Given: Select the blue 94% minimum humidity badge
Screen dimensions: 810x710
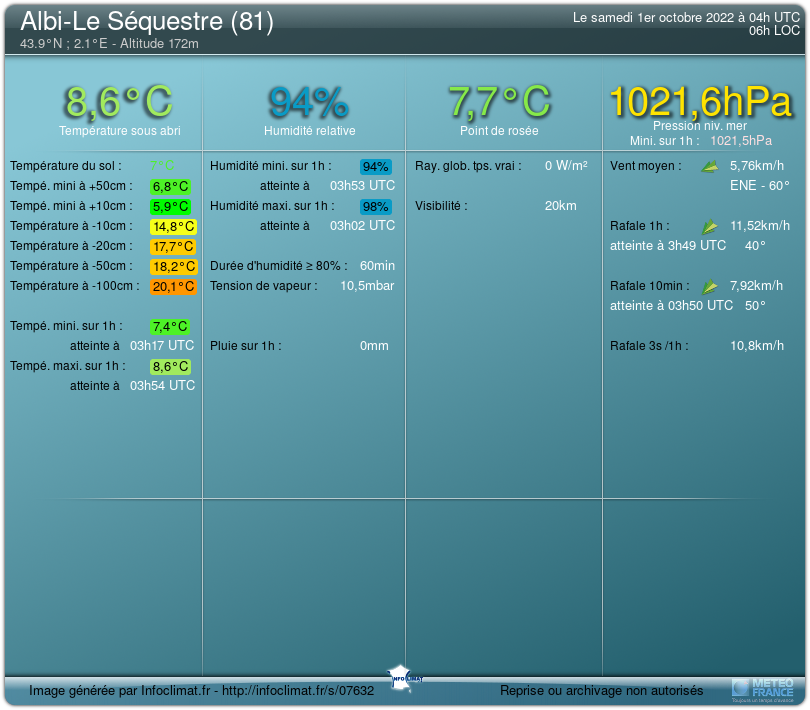Looking at the screenshot, I should (x=376, y=166).
